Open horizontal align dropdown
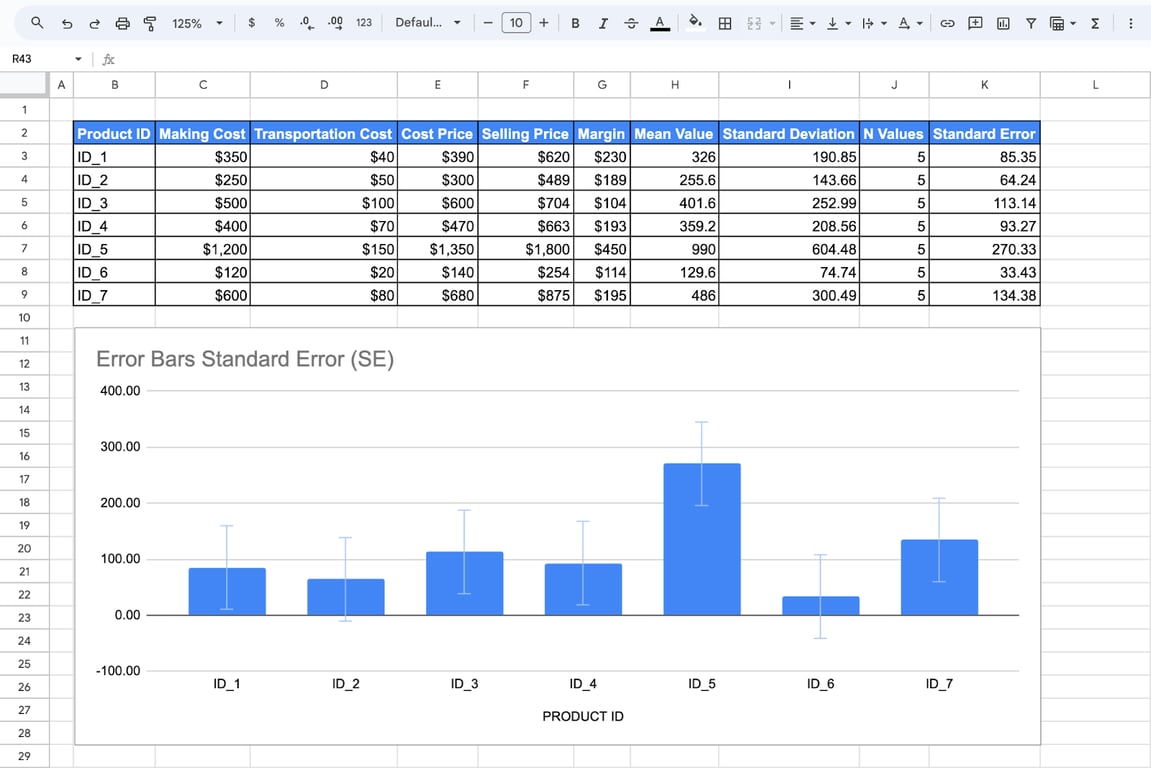Screen dimensions: 1151x768 (802, 23)
